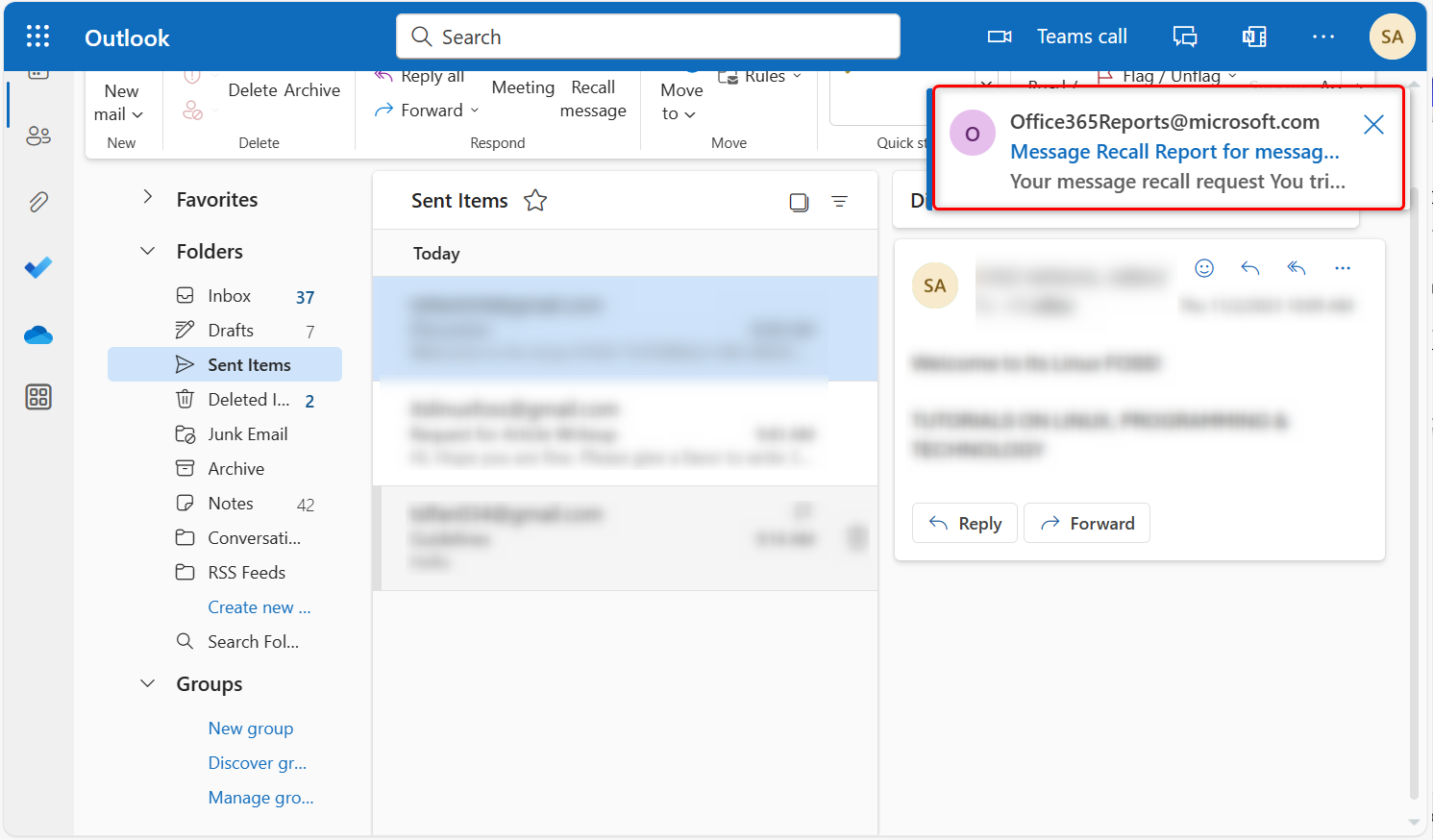
Task: Click the O avatar in the notification
Action: pyautogui.click(x=973, y=134)
